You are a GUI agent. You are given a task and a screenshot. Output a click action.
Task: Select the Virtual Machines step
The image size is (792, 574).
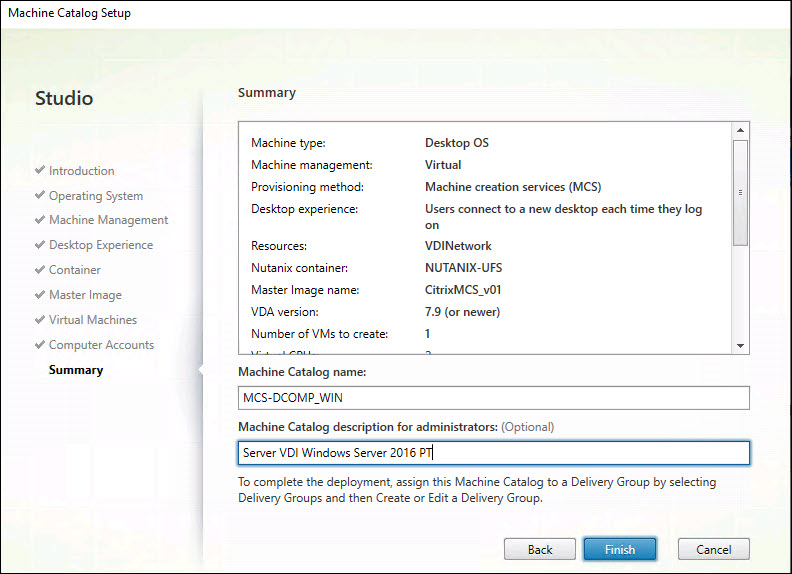click(93, 320)
